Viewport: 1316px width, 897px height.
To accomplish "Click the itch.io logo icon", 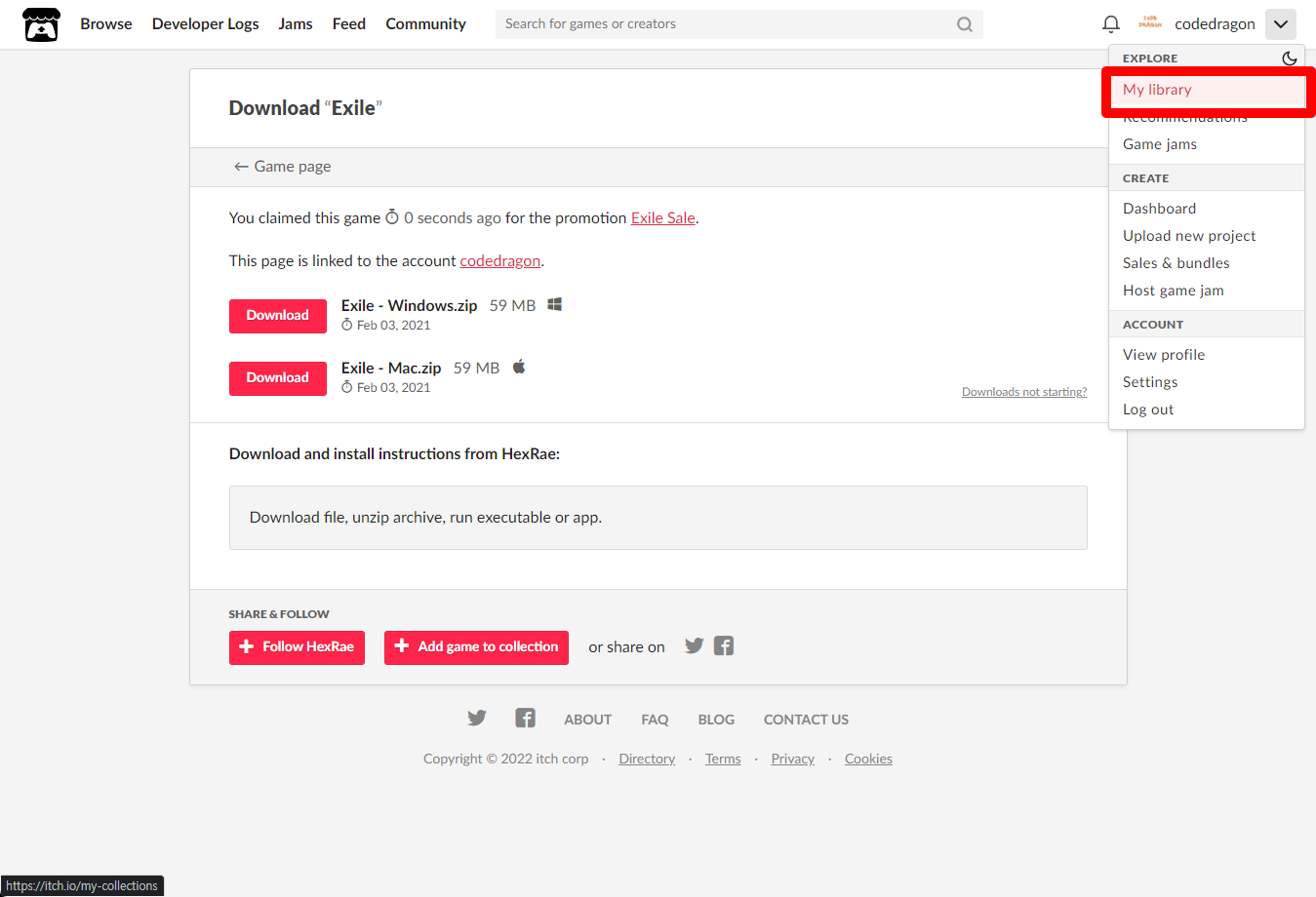I will [41, 24].
